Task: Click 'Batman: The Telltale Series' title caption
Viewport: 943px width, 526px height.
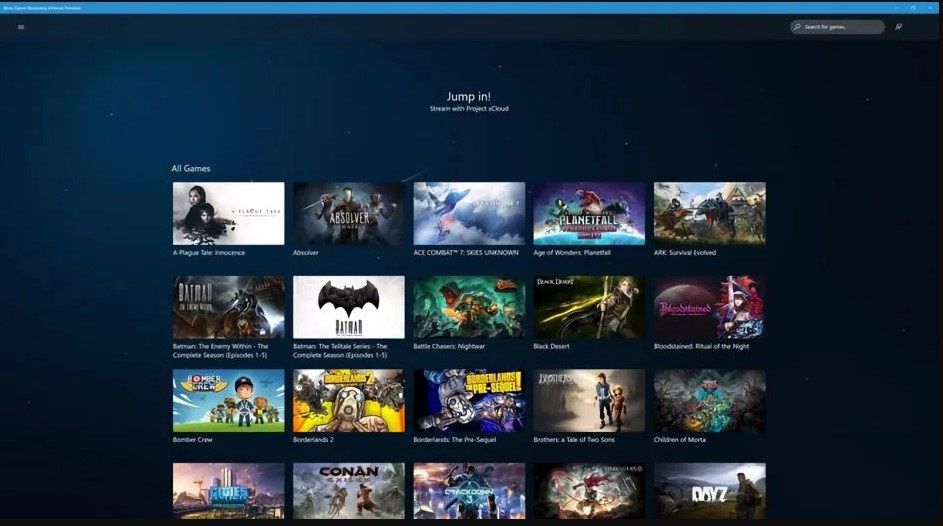Action: [340, 350]
